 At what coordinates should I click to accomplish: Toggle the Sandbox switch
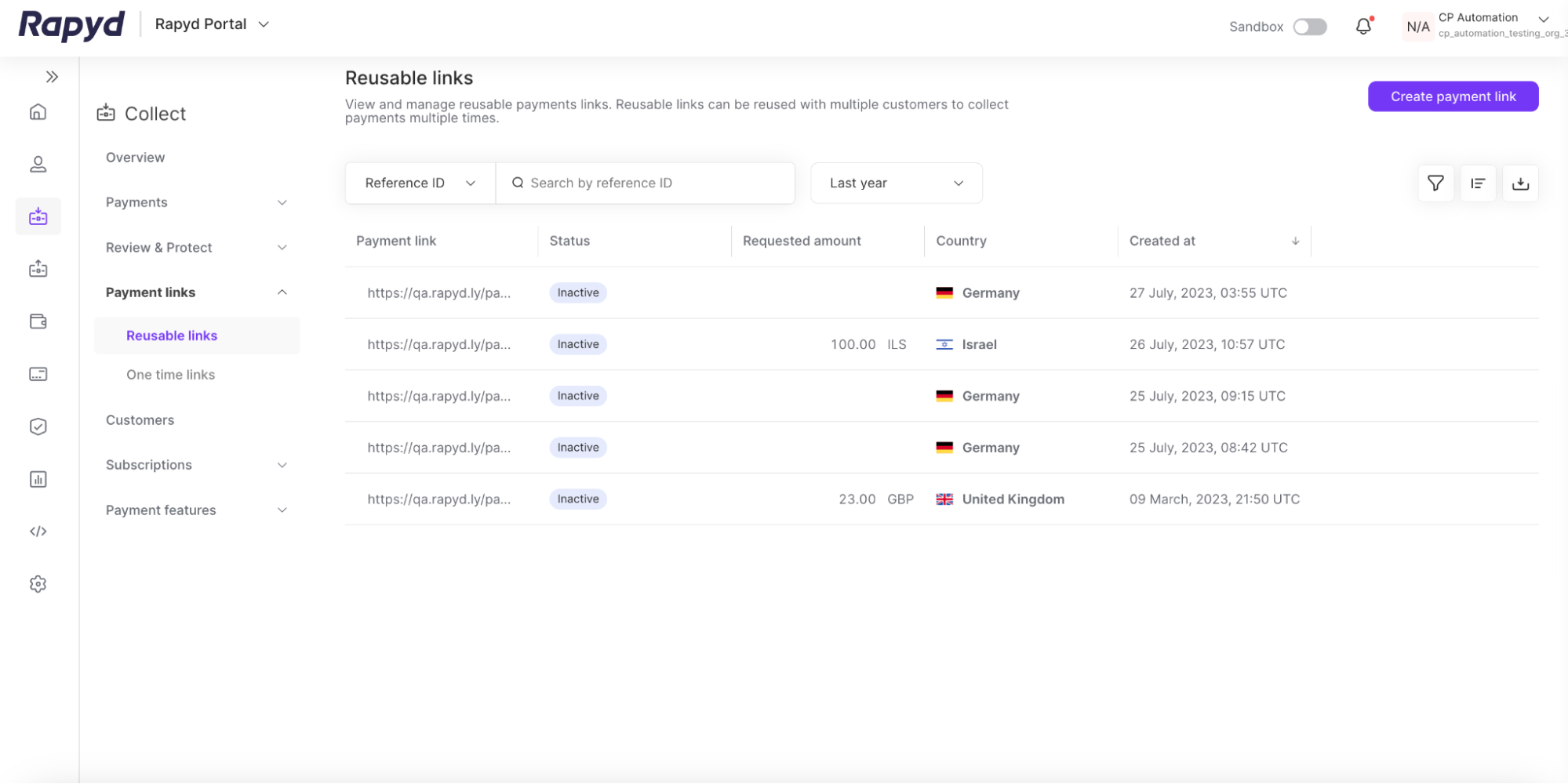click(1309, 26)
